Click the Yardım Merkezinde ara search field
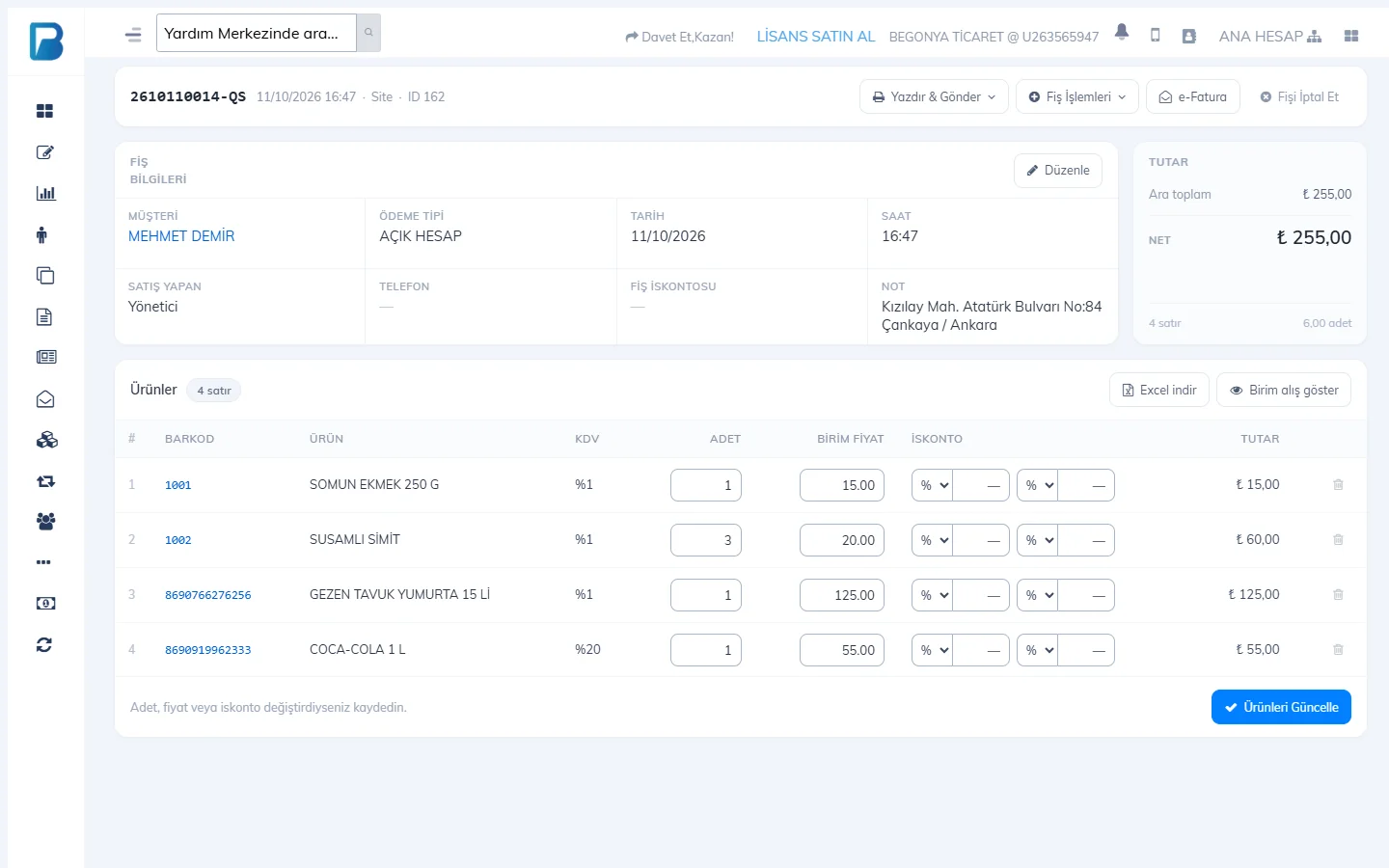1389x868 pixels. coord(257,33)
